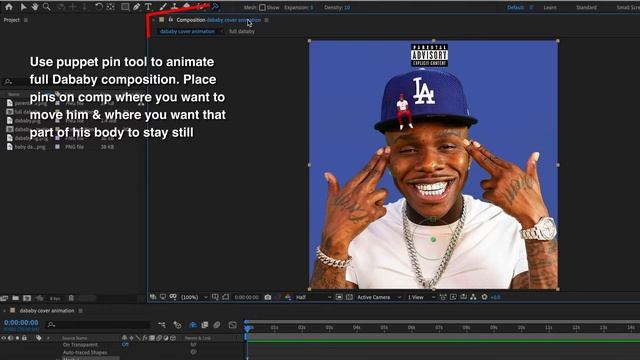The height and width of the screenshot is (360, 640).
Task: Click the timeline current time 0:00:00:00
Action: point(21,322)
